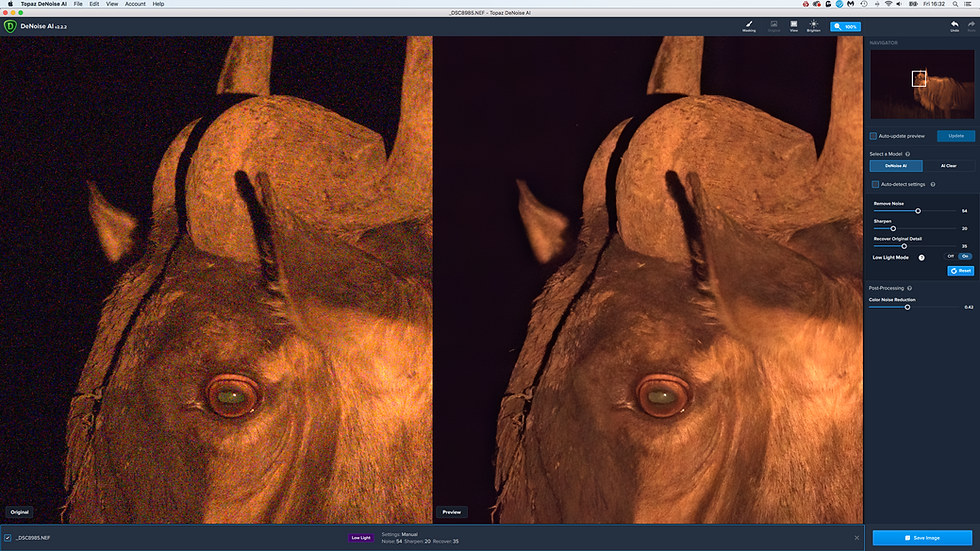Click the Undo arrow icon

pyautogui.click(x=954, y=26)
